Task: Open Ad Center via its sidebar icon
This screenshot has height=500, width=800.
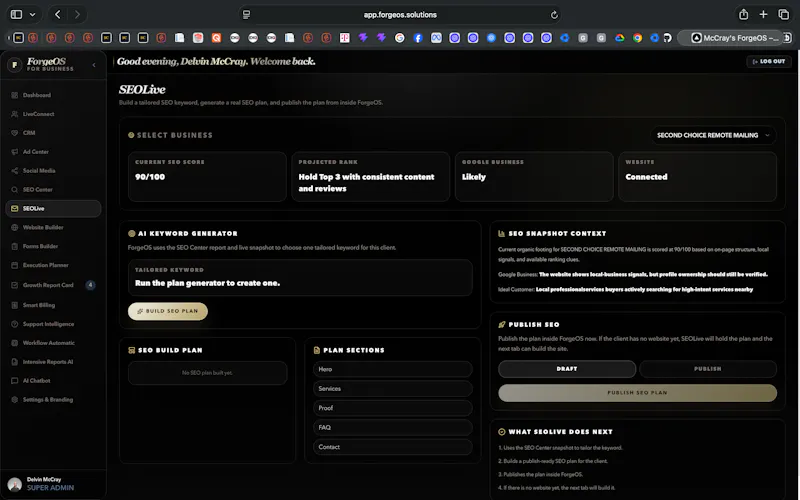Action: tap(14, 152)
